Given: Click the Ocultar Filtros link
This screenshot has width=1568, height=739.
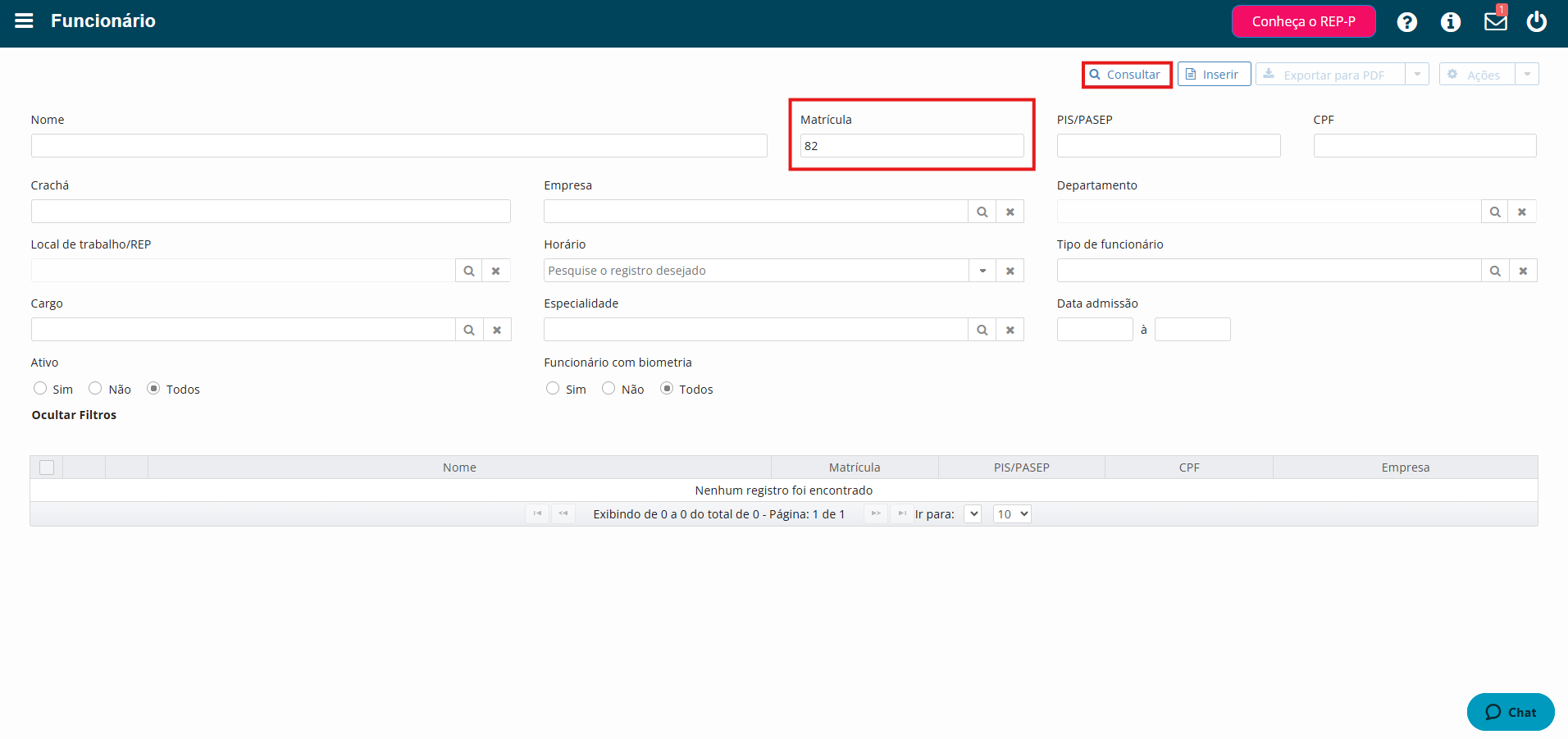Looking at the screenshot, I should (74, 415).
